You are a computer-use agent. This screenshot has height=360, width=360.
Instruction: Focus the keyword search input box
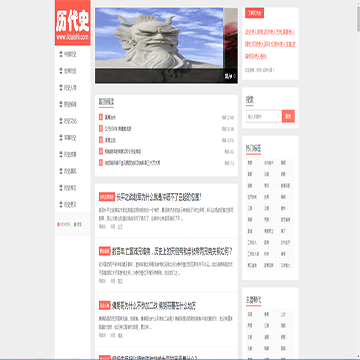point(264,116)
